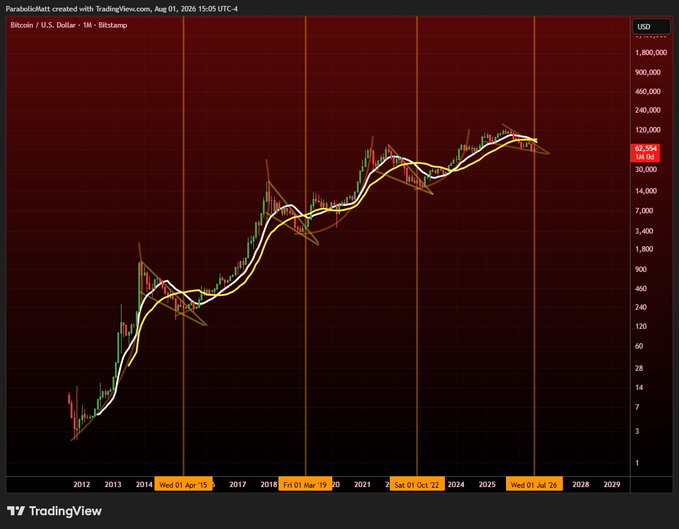Viewport: 679px width, 529px height.
Task: Click the 900,000 price axis label
Action: click(648, 72)
